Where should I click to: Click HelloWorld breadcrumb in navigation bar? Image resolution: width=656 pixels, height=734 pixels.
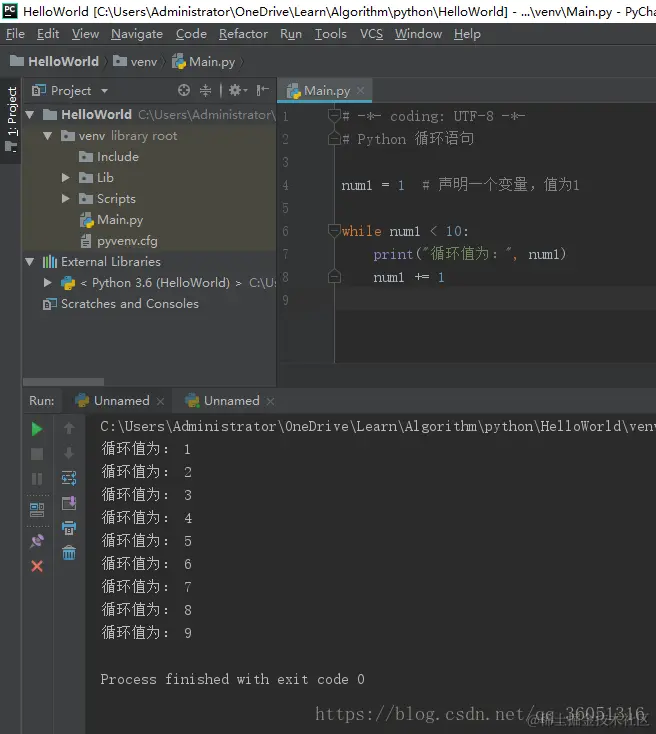click(x=54, y=61)
